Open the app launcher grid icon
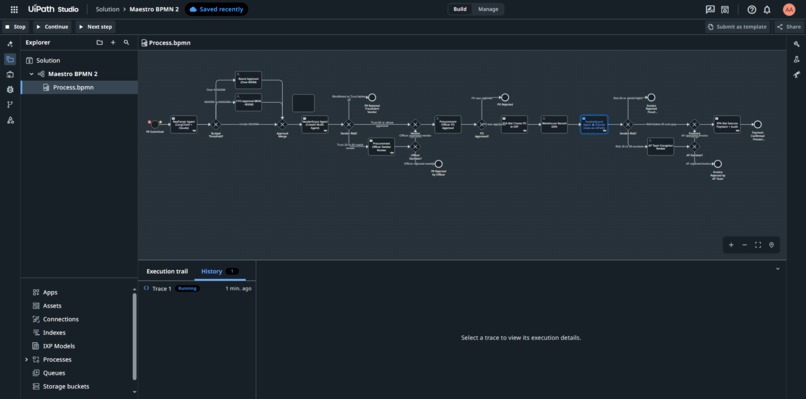Screen dimensions: 806x399 coord(14,9)
